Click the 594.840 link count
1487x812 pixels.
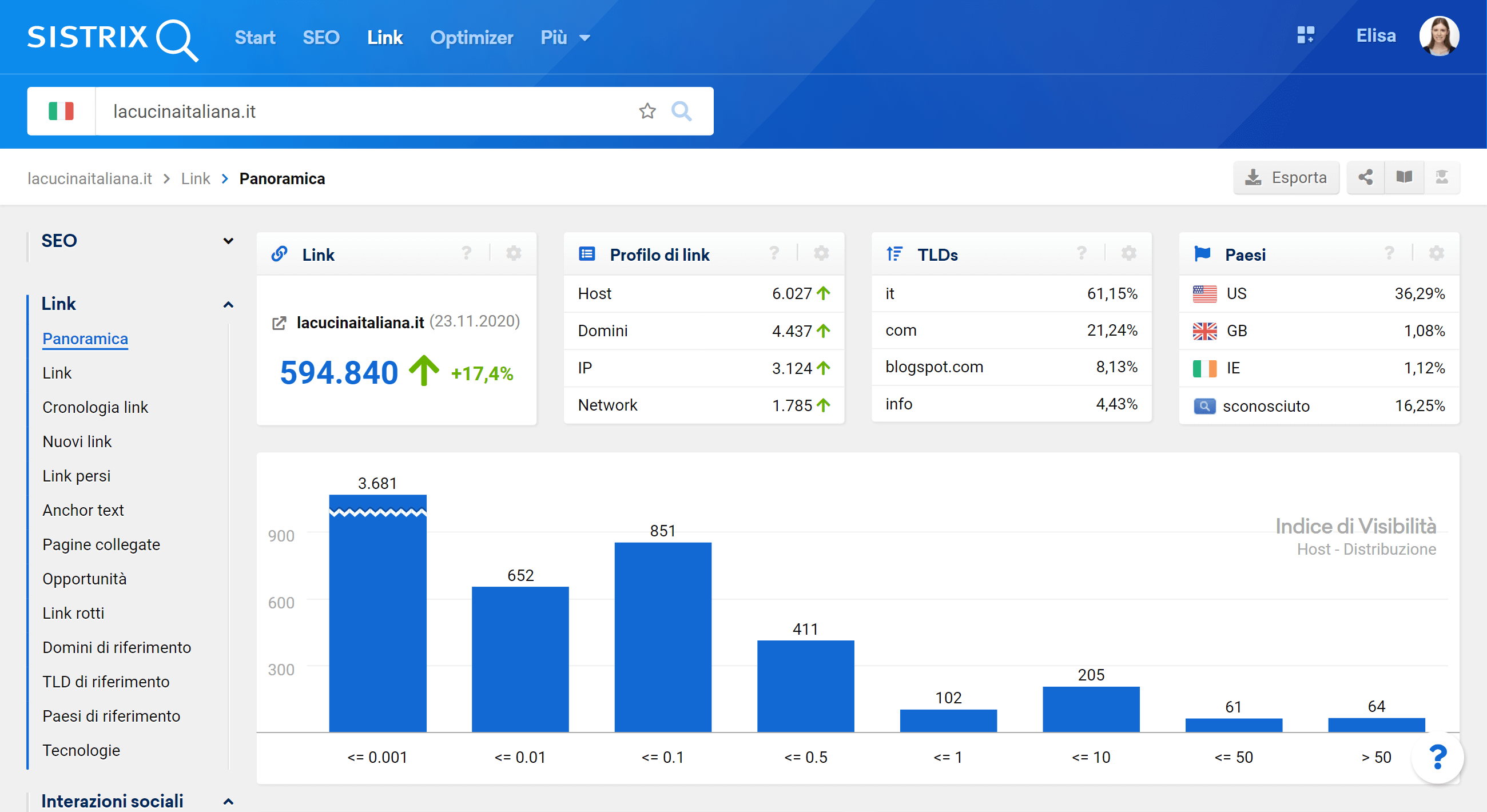[x=339, y=372]
